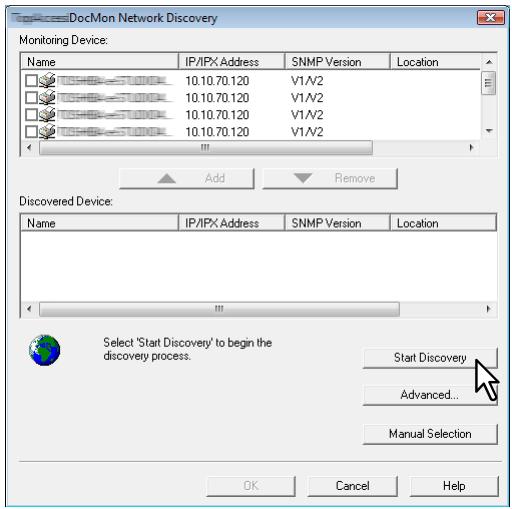Choose Manual Selection
This screenshot has height=509, width=512.
430,434
